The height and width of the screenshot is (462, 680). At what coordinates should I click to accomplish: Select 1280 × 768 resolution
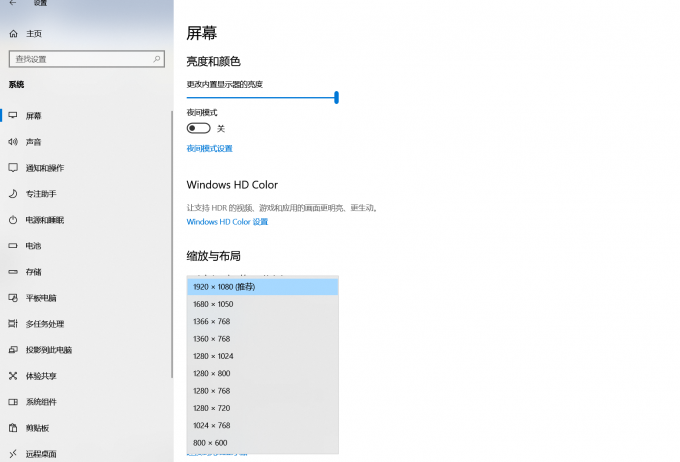click(262, 391)
